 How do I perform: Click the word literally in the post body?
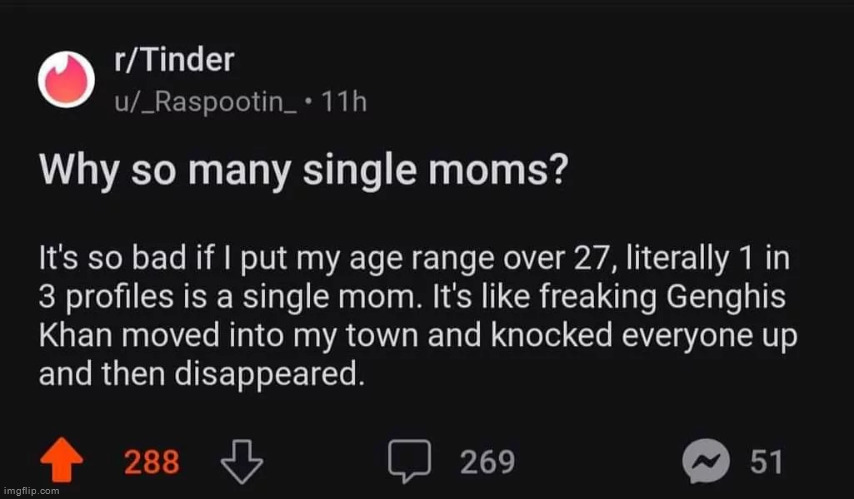pos(677,259)
